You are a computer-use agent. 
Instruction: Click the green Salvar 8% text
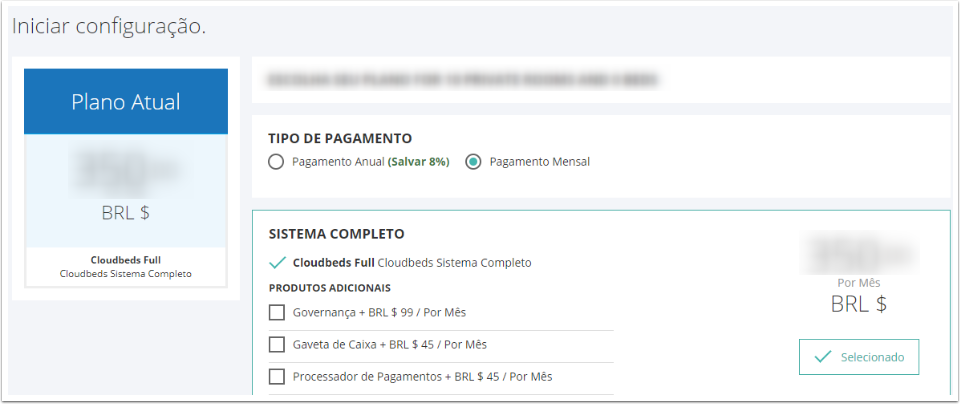(419, 162)
